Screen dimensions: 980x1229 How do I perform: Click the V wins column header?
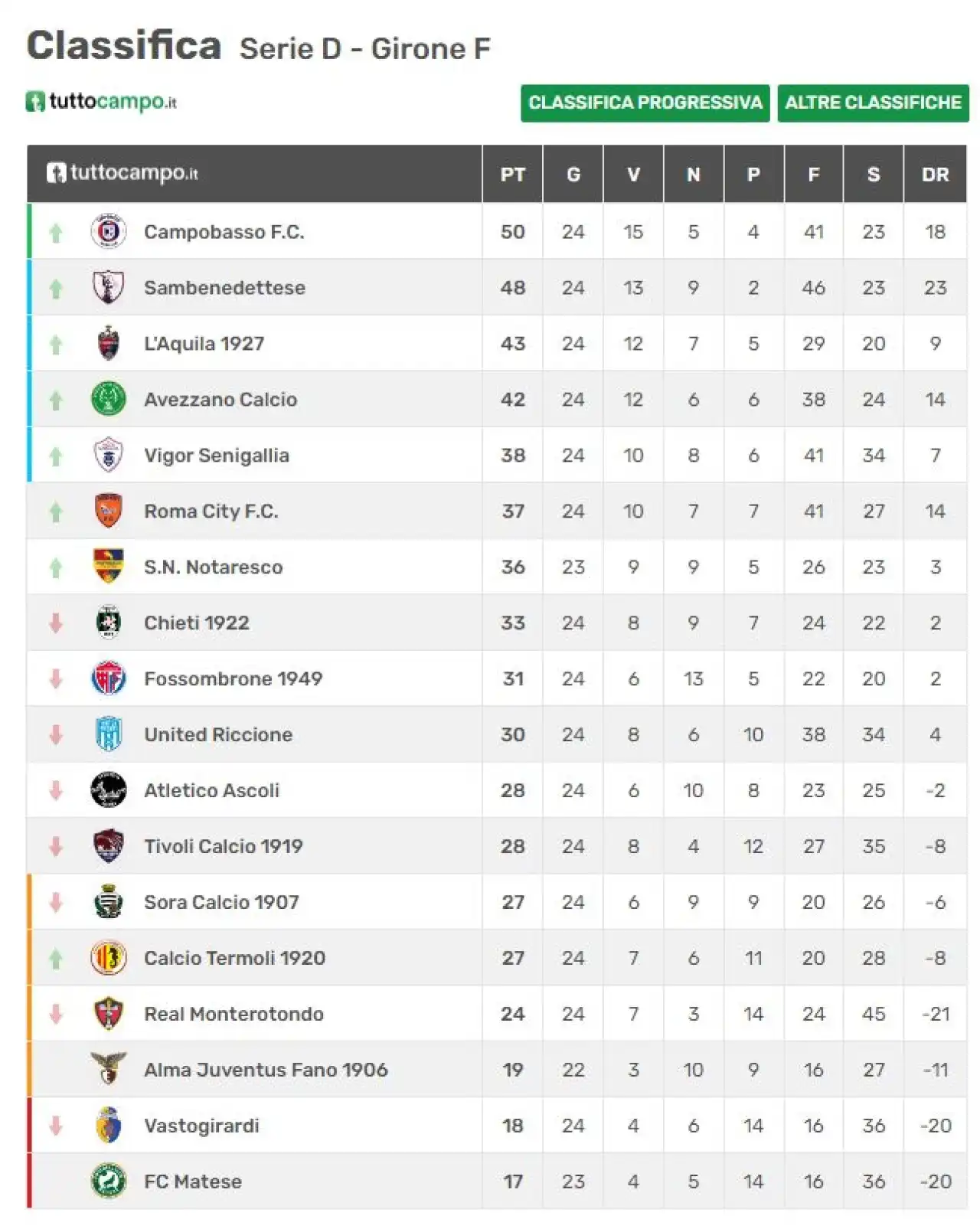click(633, 175)
